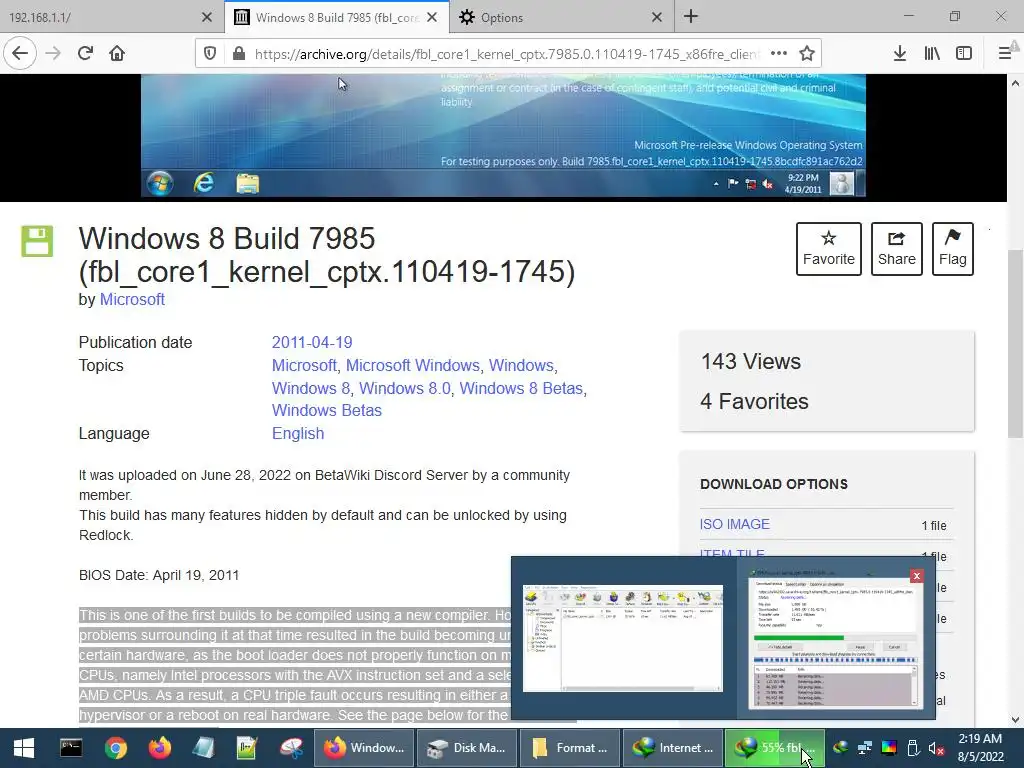Launch Google Chrome from taskbar
Screen dimensions: 1024x768
[116, 748]
